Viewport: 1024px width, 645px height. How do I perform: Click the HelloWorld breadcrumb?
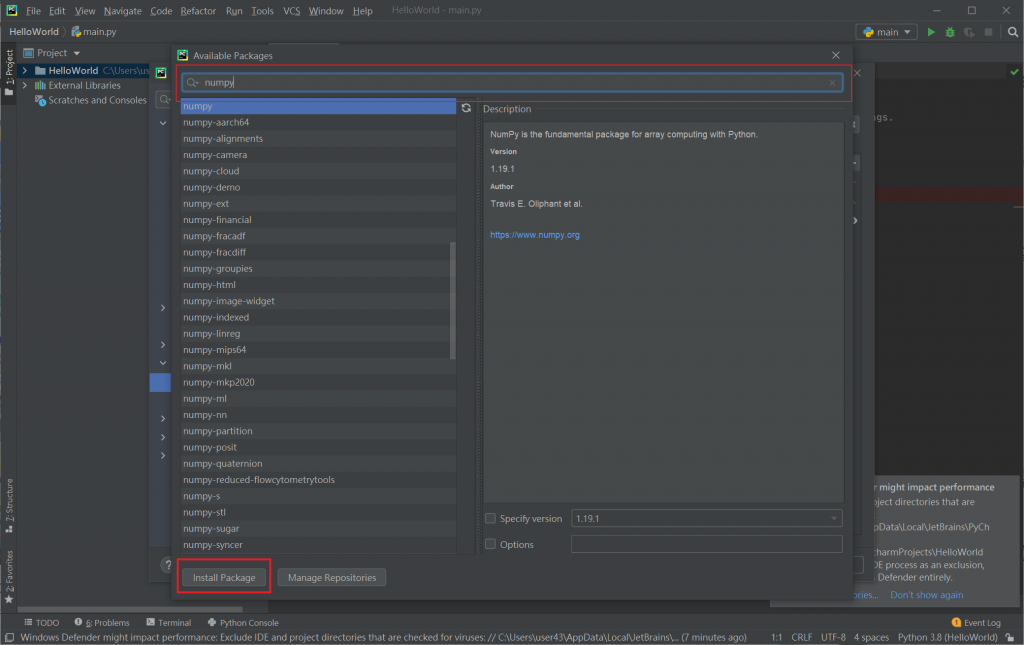[34, 31]
